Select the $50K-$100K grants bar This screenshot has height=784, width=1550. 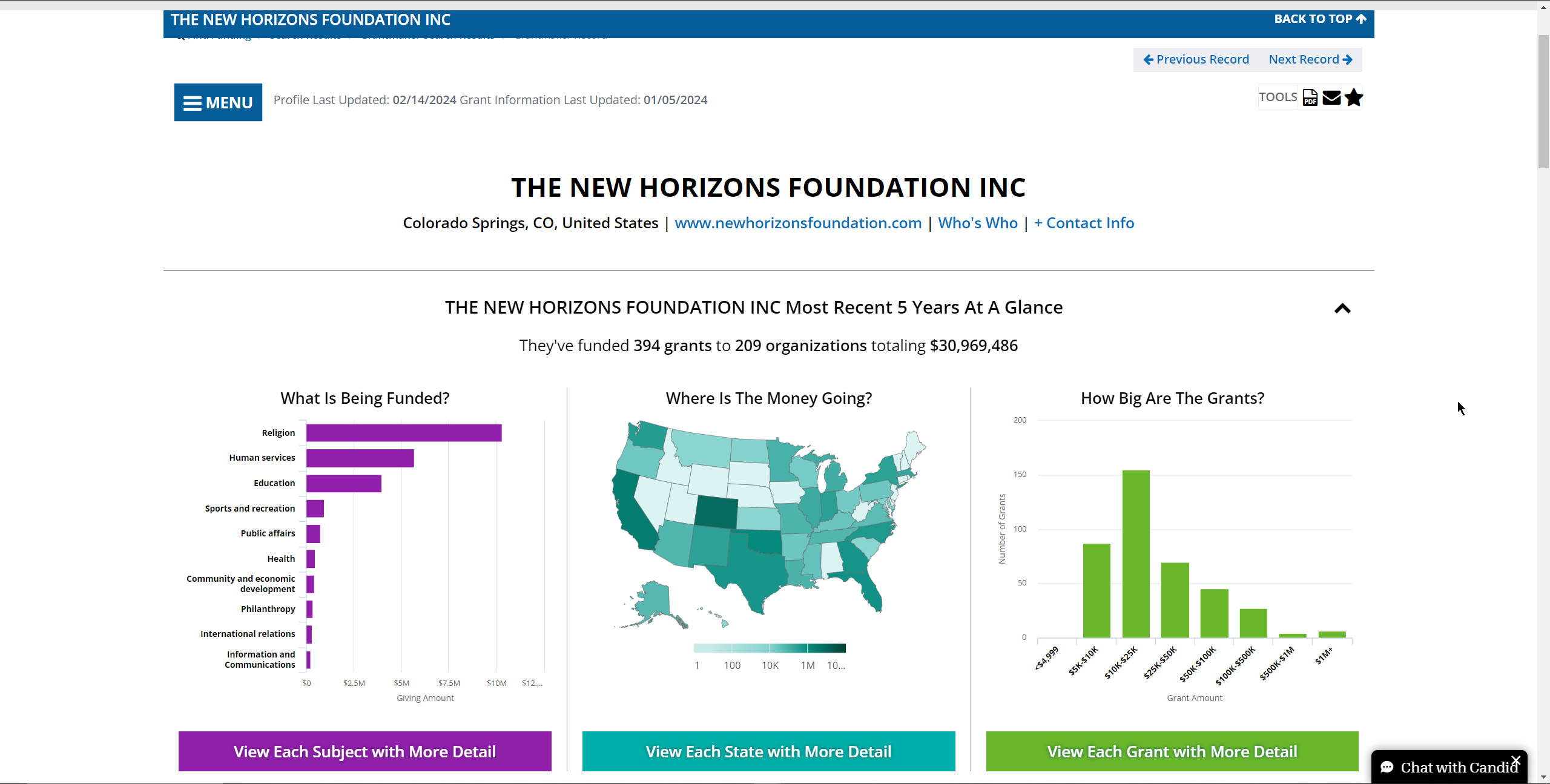click(x=1215, y=613)
